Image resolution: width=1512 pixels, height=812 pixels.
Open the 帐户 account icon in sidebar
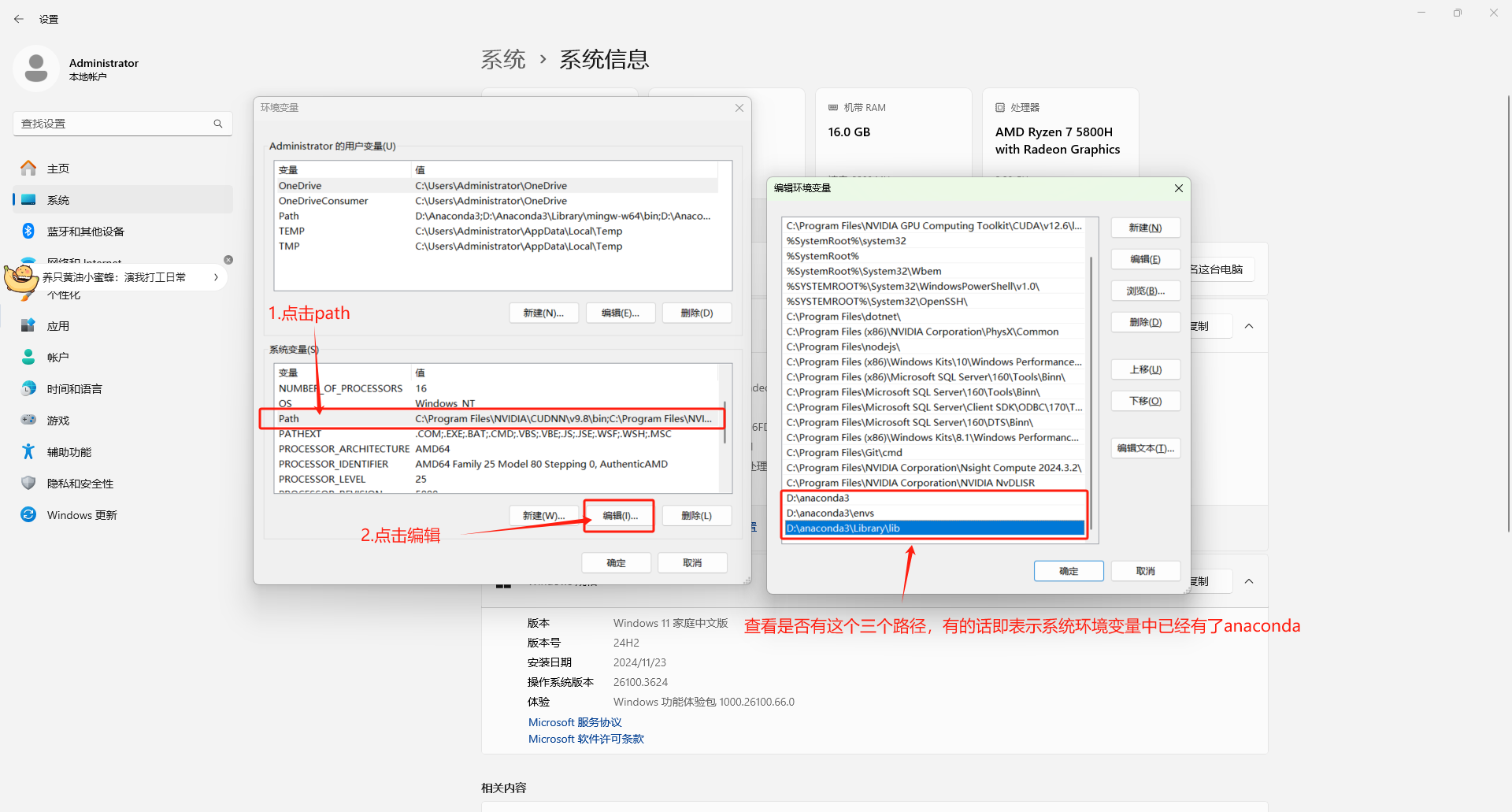[28, 357]
